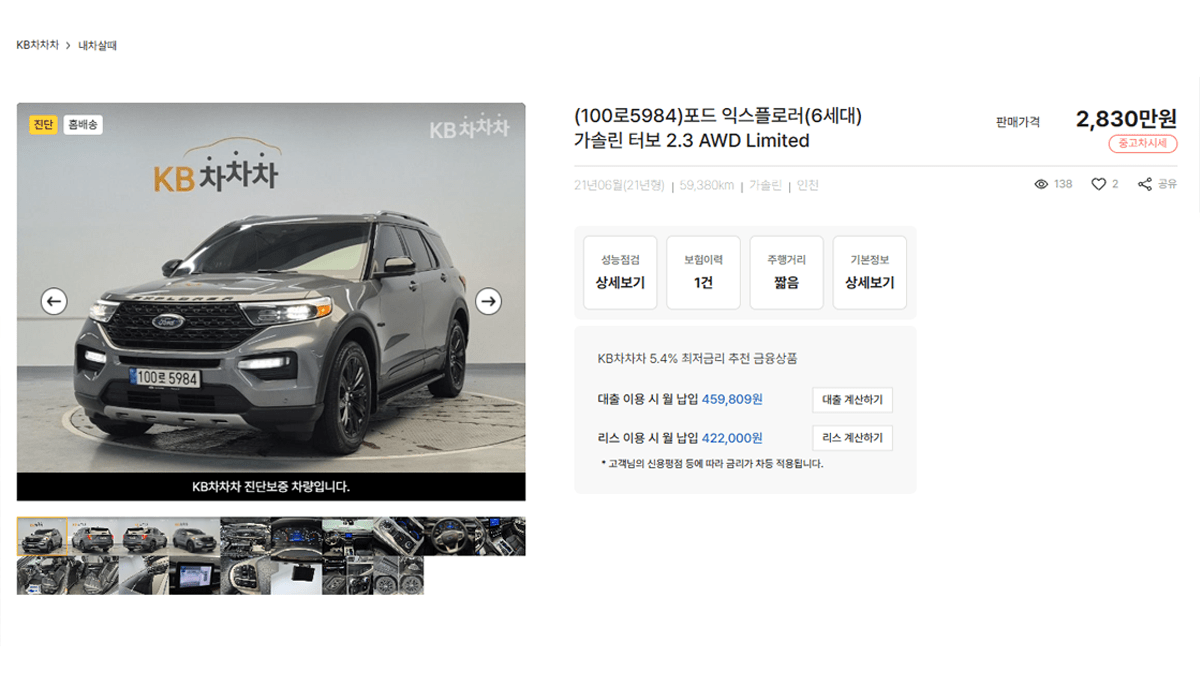Viewport: 1200px width, 675px height.
Task: Select the wheels thumbnail
Action: [x=398, y=575]
